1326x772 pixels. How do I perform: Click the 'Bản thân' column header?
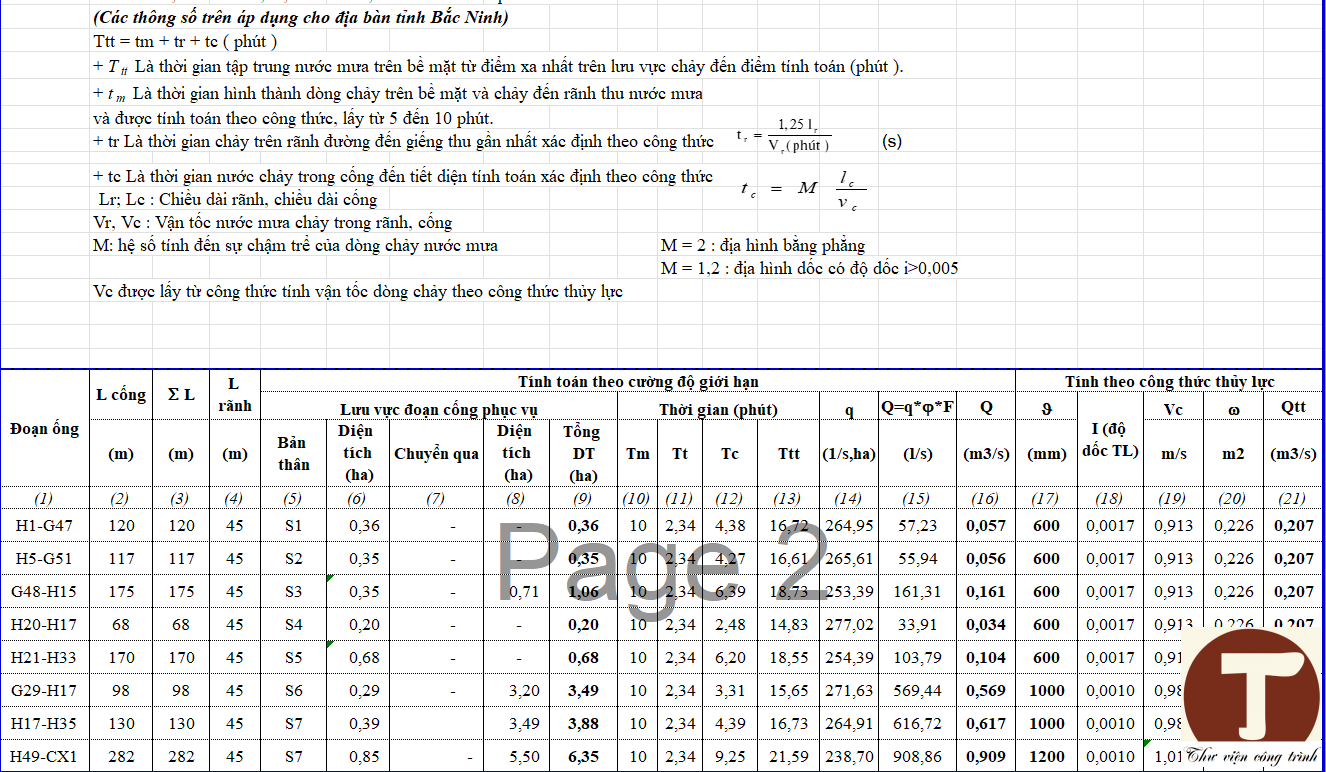(292, 453)
